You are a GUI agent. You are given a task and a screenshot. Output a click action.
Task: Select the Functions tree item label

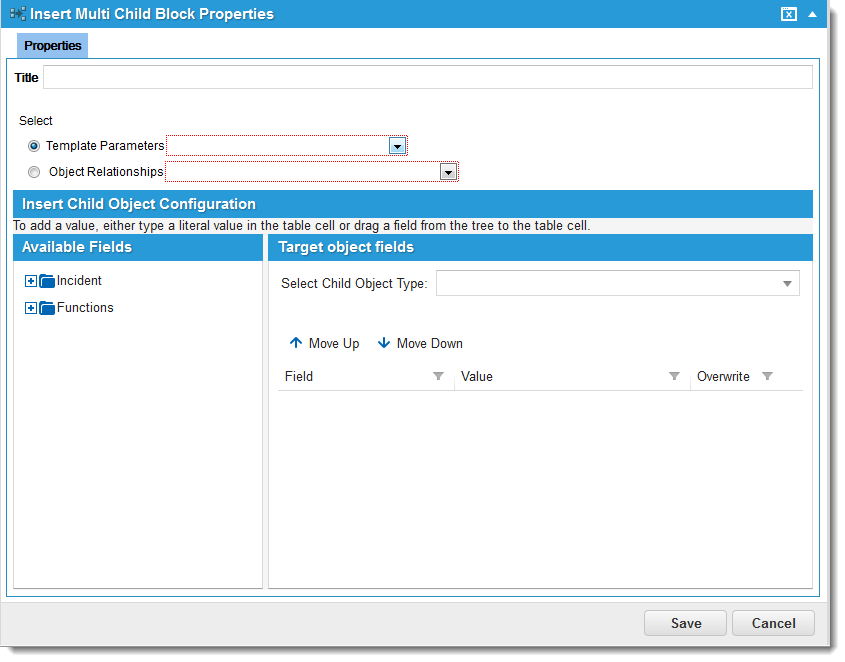[85, 308]
